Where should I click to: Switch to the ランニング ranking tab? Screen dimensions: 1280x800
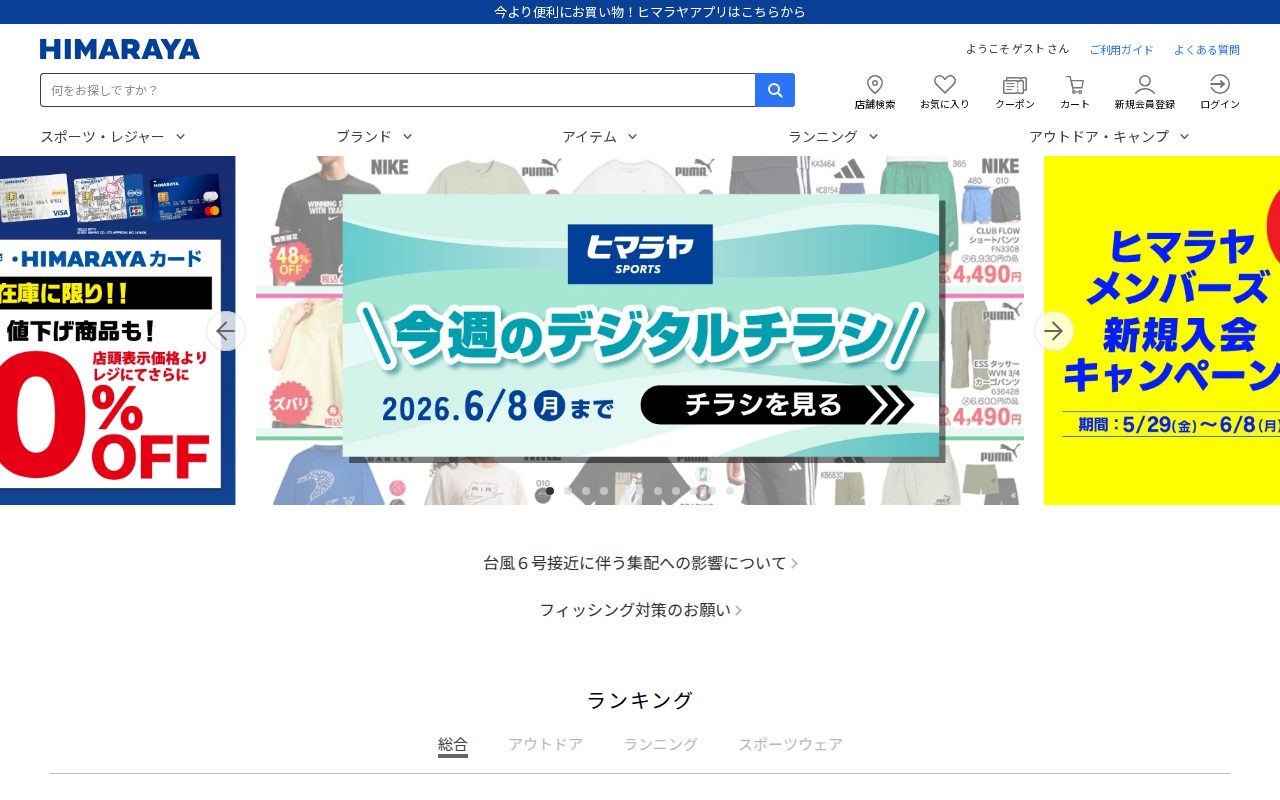pos(661,744)
